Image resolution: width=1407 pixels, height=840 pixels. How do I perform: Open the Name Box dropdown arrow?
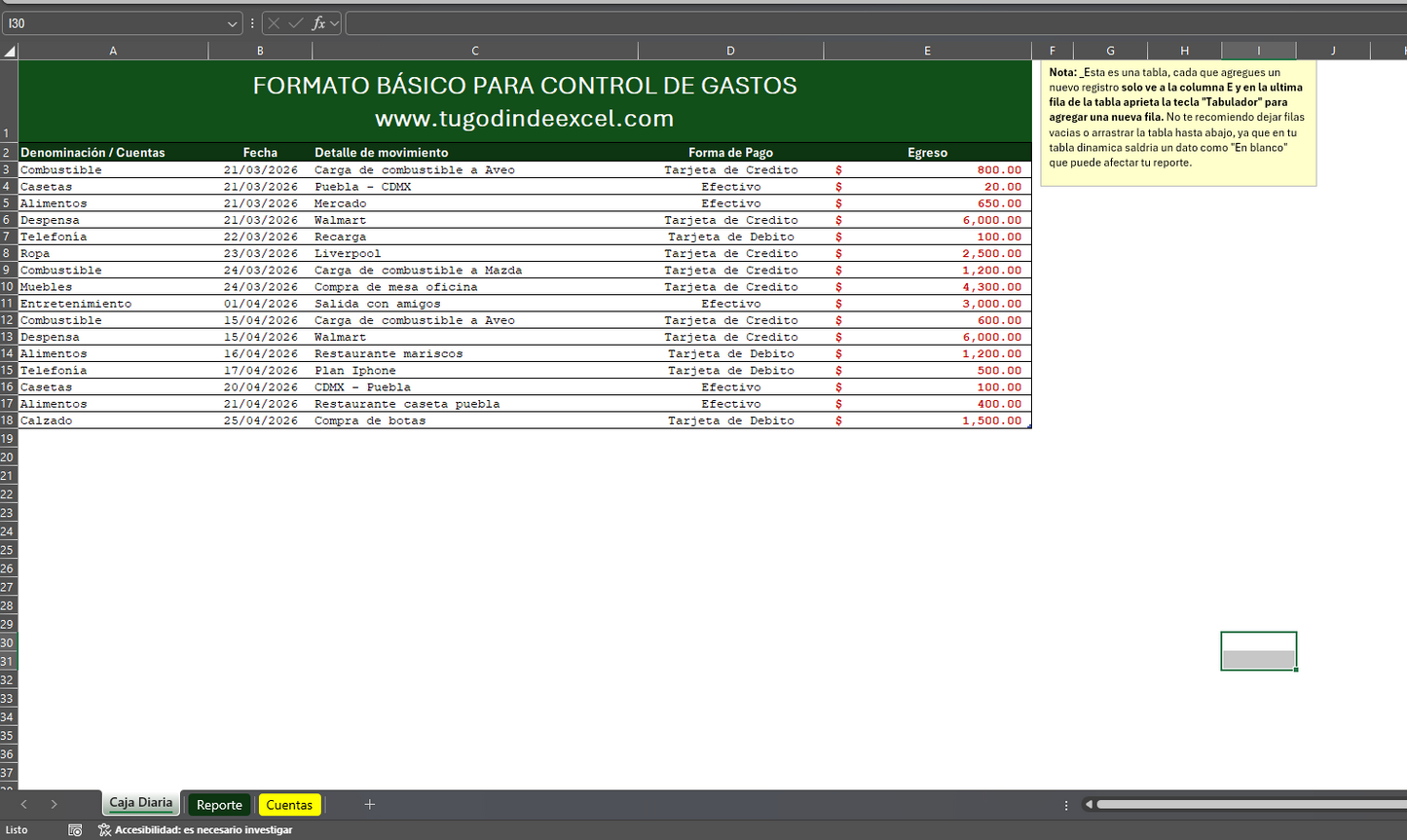(x=232, y=23)
